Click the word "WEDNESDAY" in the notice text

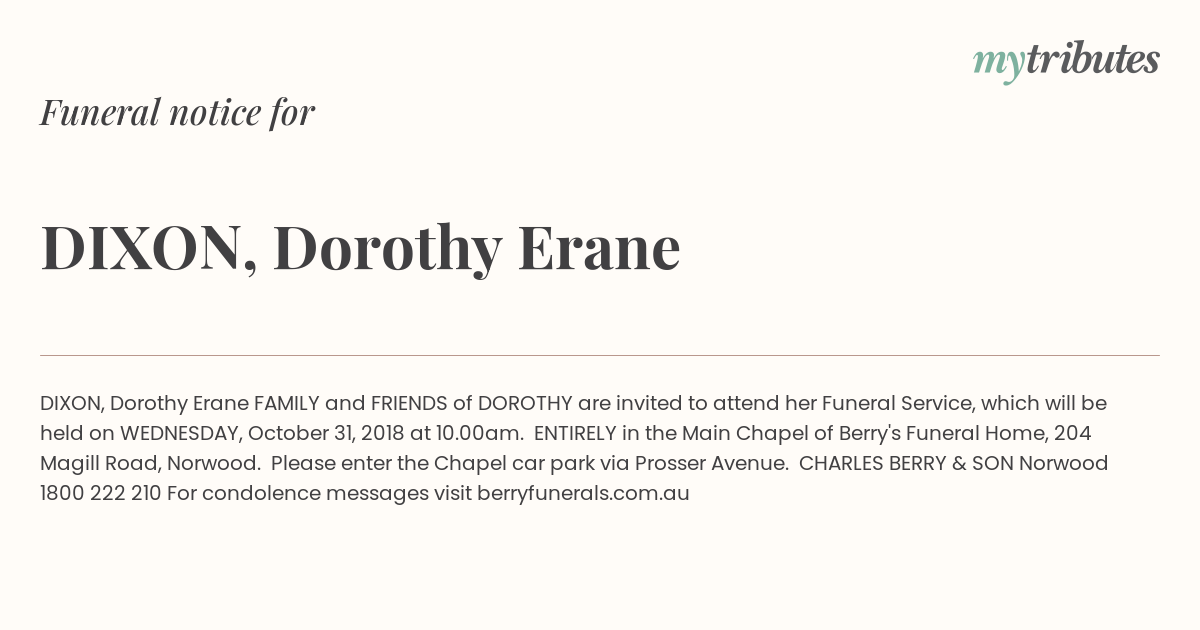180,433
